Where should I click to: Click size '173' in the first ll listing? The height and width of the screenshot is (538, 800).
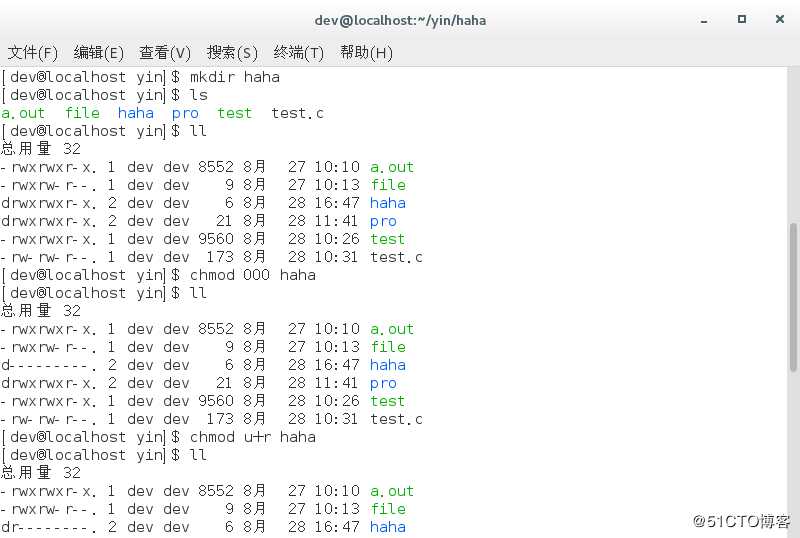(220, 257)
